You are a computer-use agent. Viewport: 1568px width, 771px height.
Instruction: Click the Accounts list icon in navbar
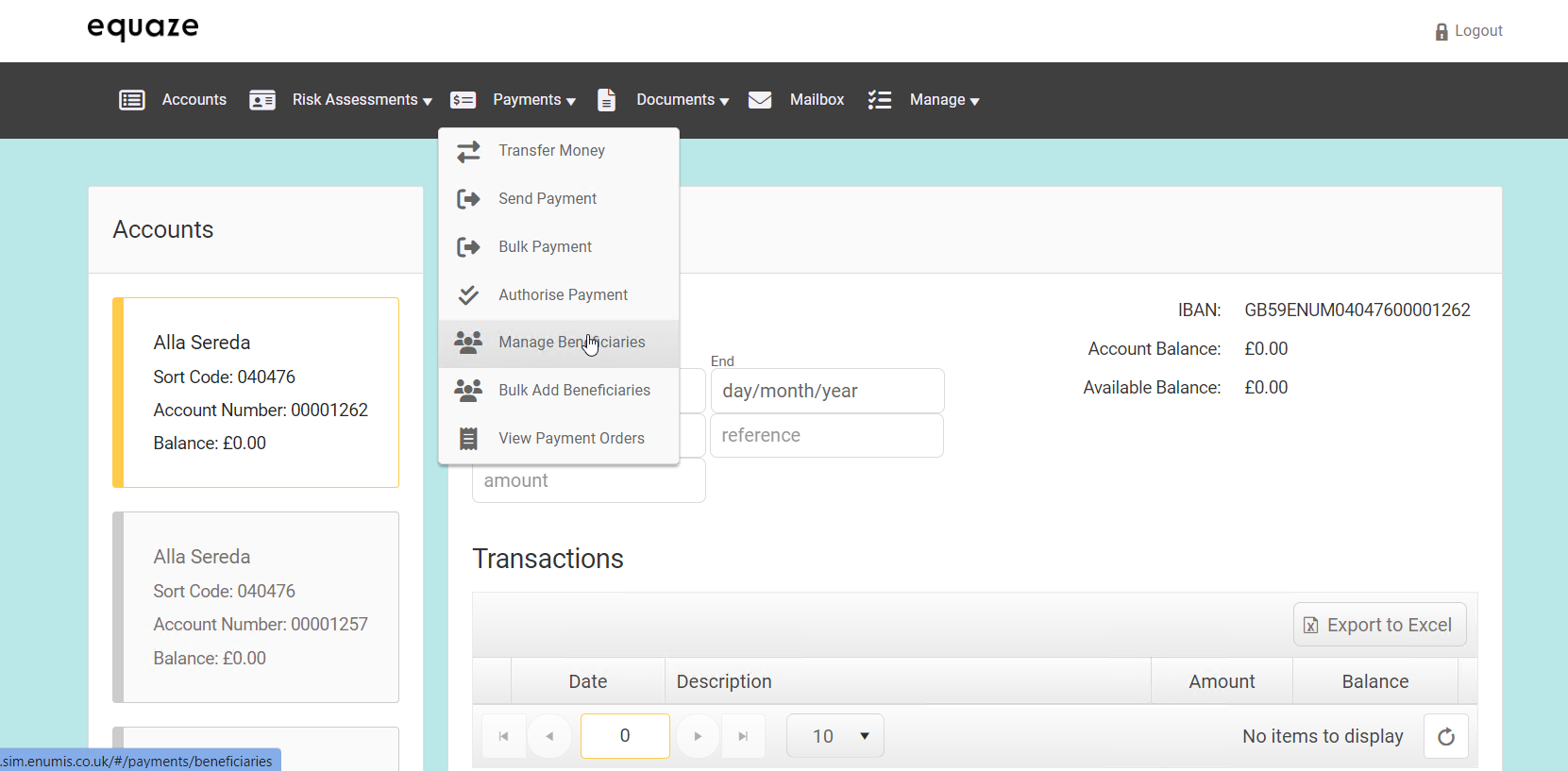click(x=132, y=100)
